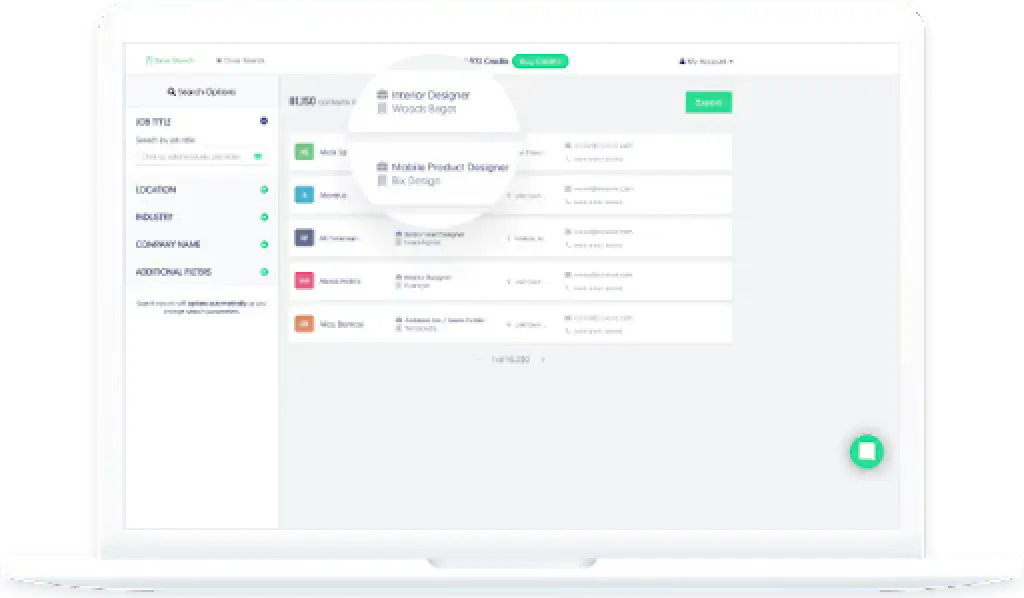Open the job title suggestions dropdown arrow
This screenshot has height=598, width=1024.
[258, 156]
